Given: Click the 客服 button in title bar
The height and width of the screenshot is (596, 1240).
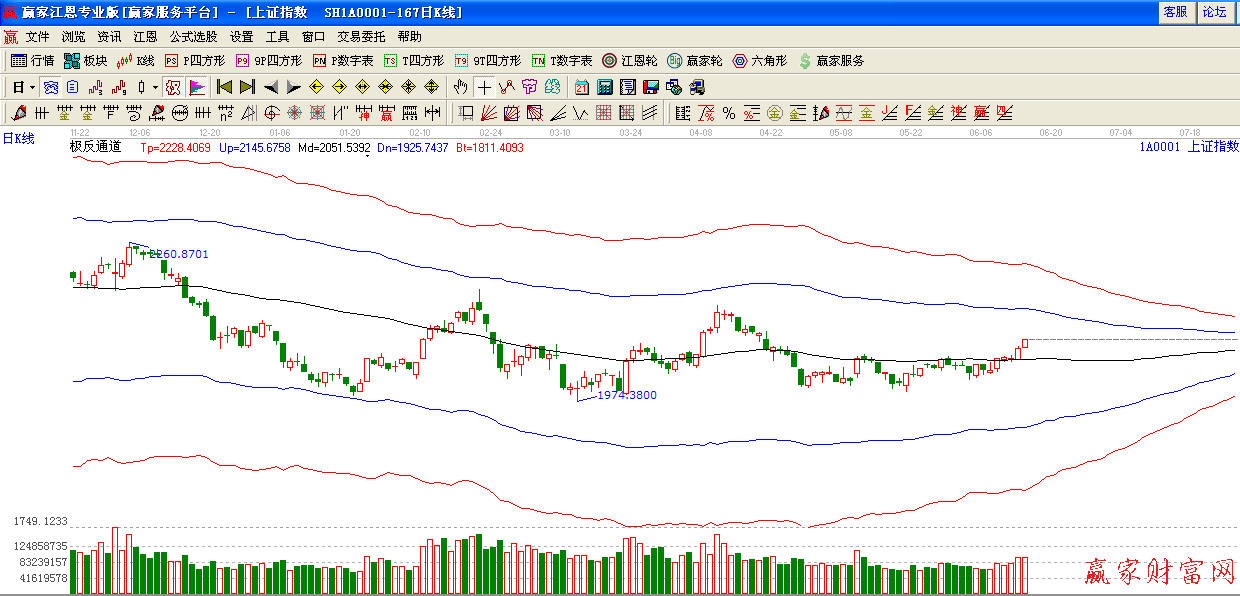Looking at the screenshot, I should tap(1175, 12).
